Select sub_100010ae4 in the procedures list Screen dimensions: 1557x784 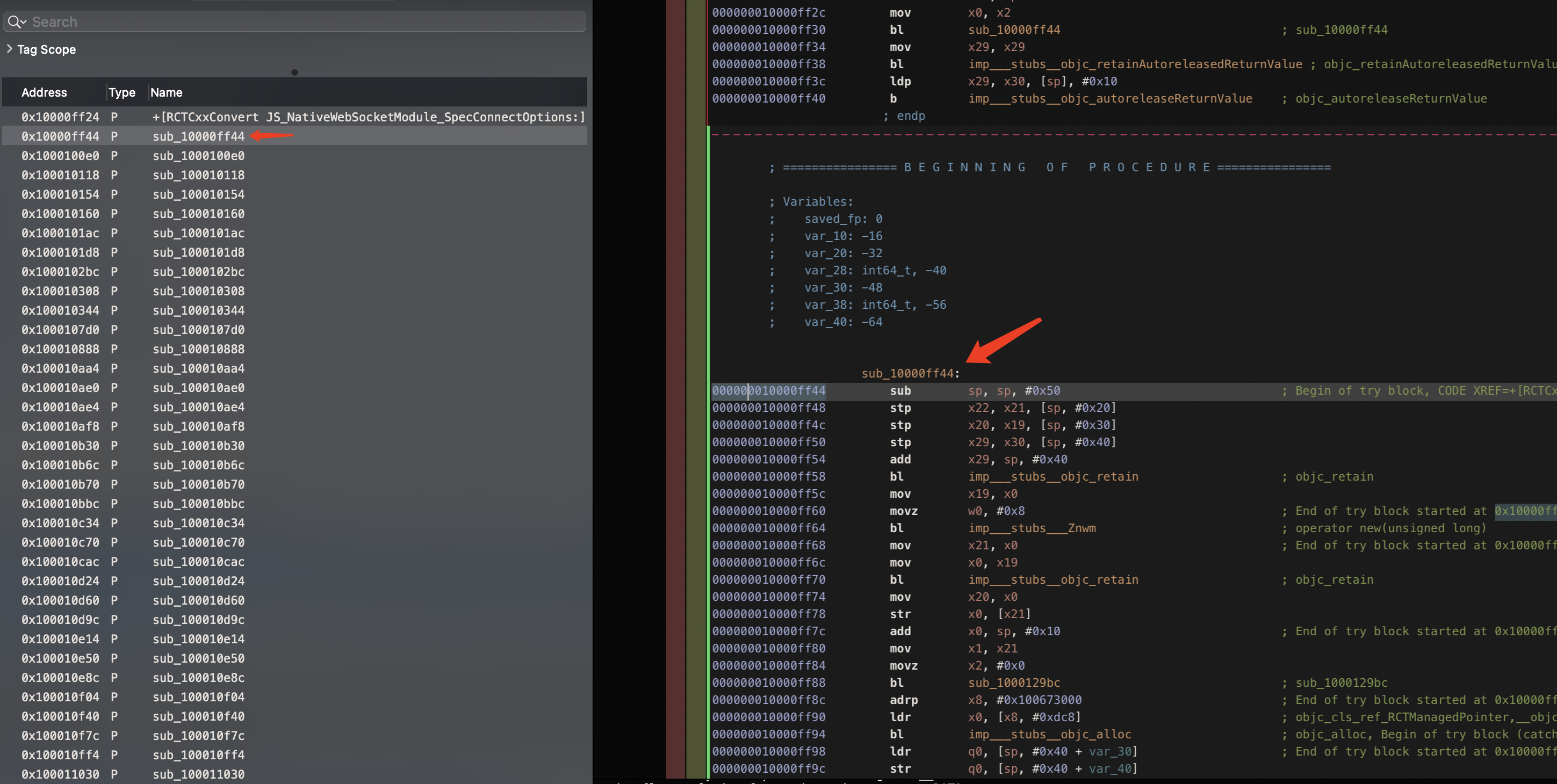(x=294, y=406)
